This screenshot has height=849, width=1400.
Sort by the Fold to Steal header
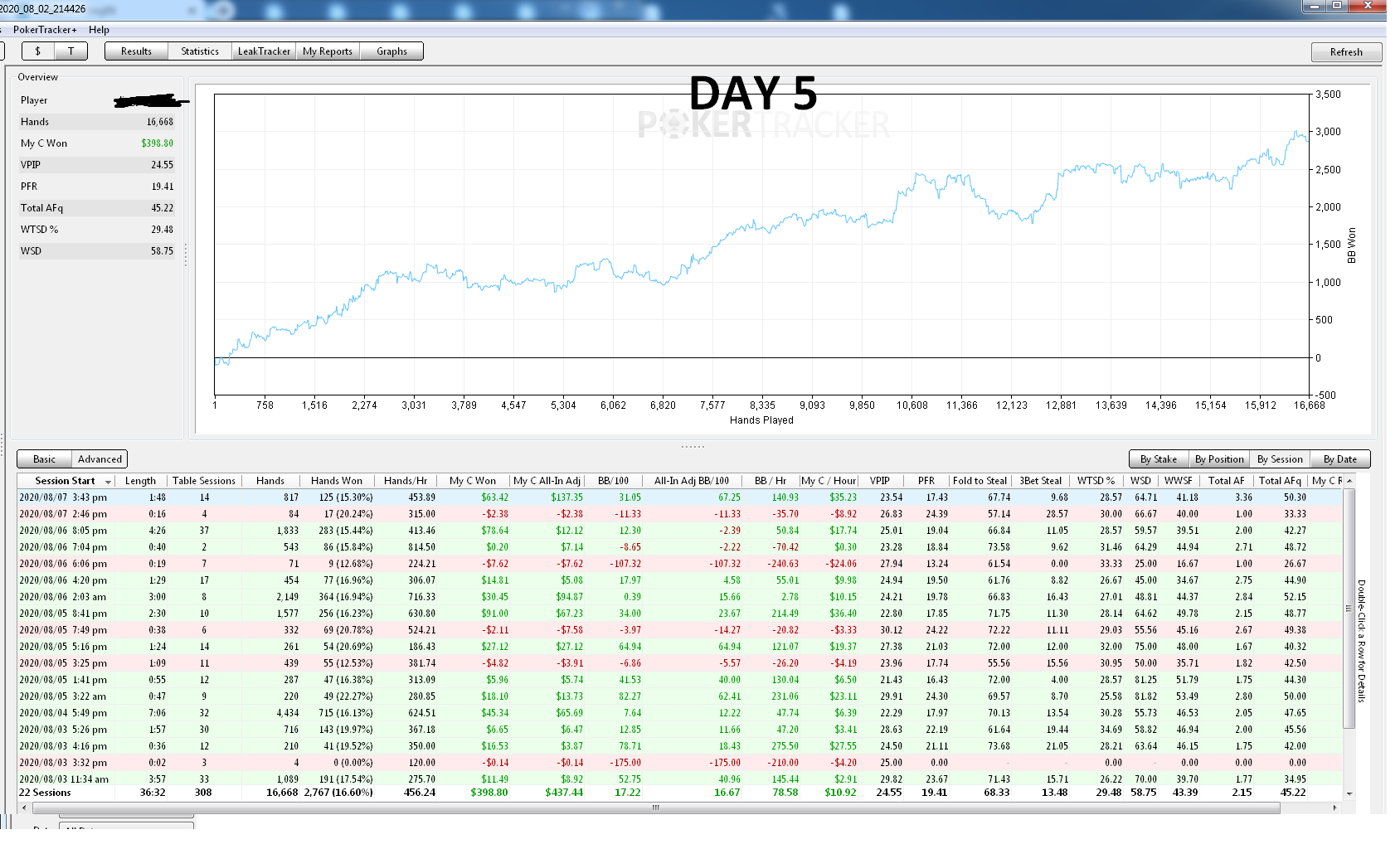coord(980,481)
